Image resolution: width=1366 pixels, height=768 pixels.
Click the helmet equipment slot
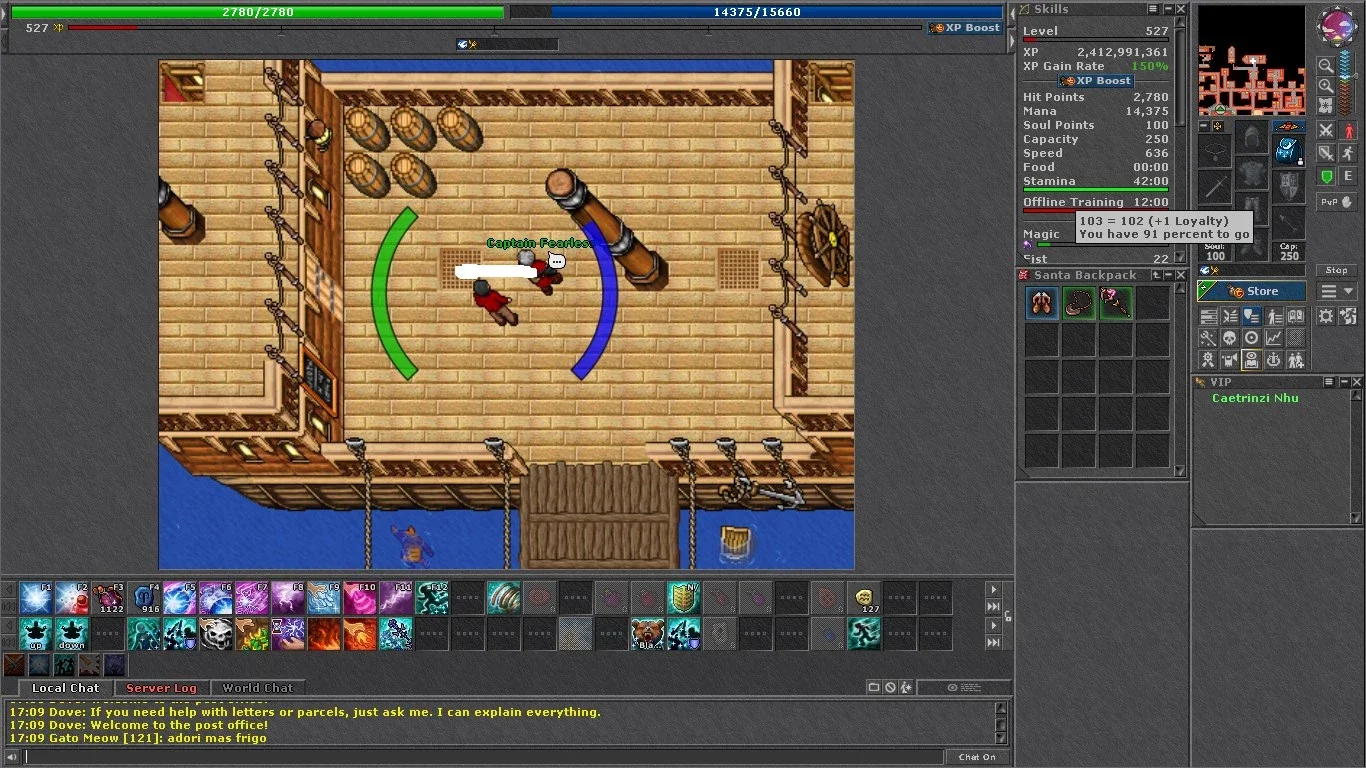point(1252,135)
